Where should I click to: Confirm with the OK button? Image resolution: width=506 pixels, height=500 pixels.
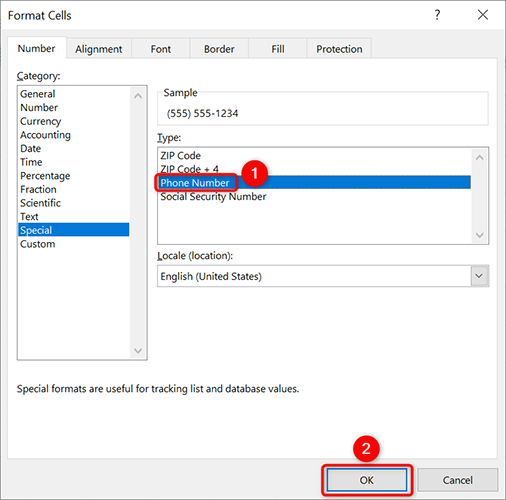[367, 480]
